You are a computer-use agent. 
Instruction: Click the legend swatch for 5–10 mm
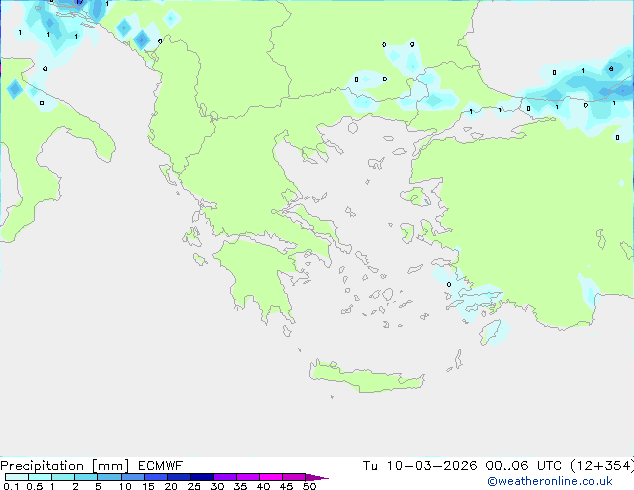tap(109, 477)
